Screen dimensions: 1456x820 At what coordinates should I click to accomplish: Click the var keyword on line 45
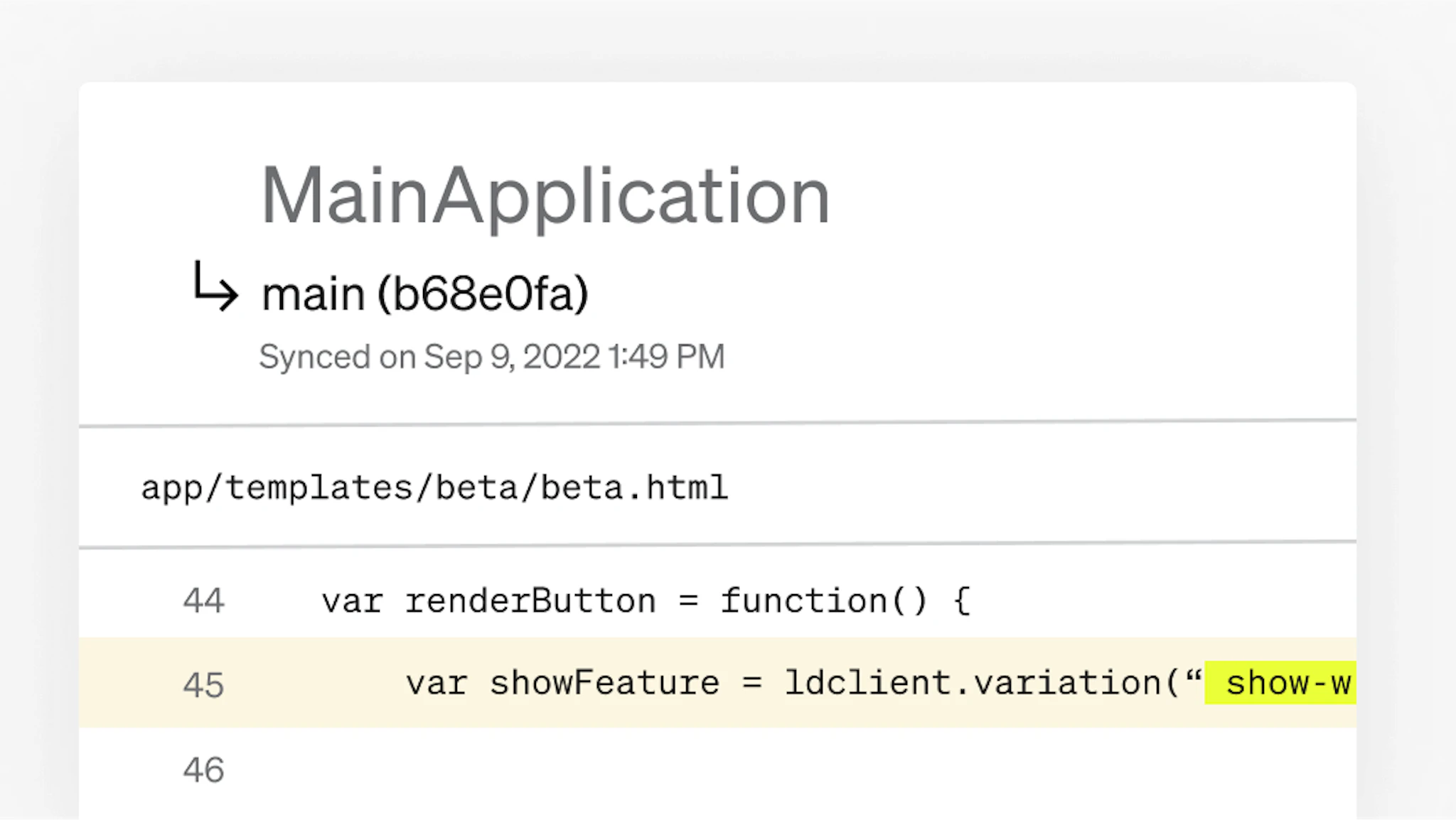436,684
